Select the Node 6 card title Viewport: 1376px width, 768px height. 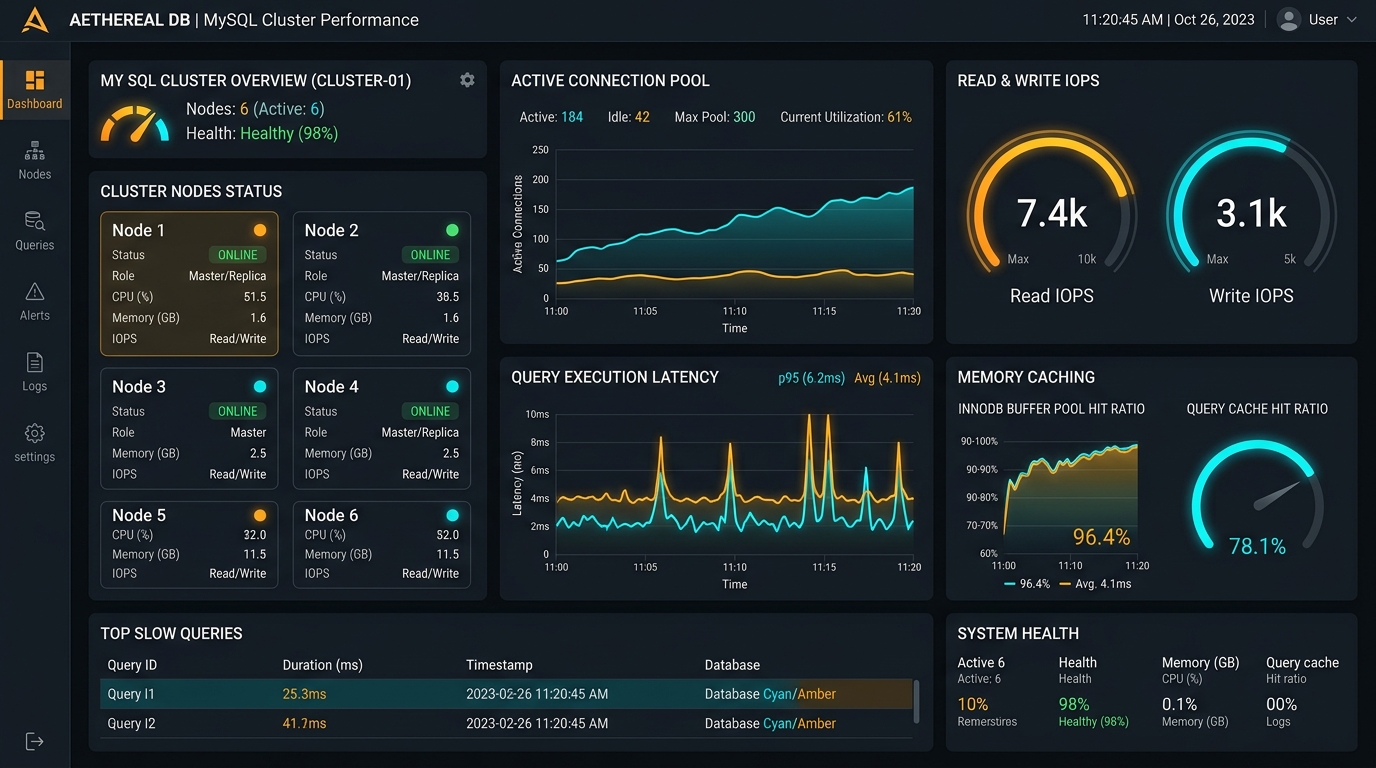pos(331,515)
